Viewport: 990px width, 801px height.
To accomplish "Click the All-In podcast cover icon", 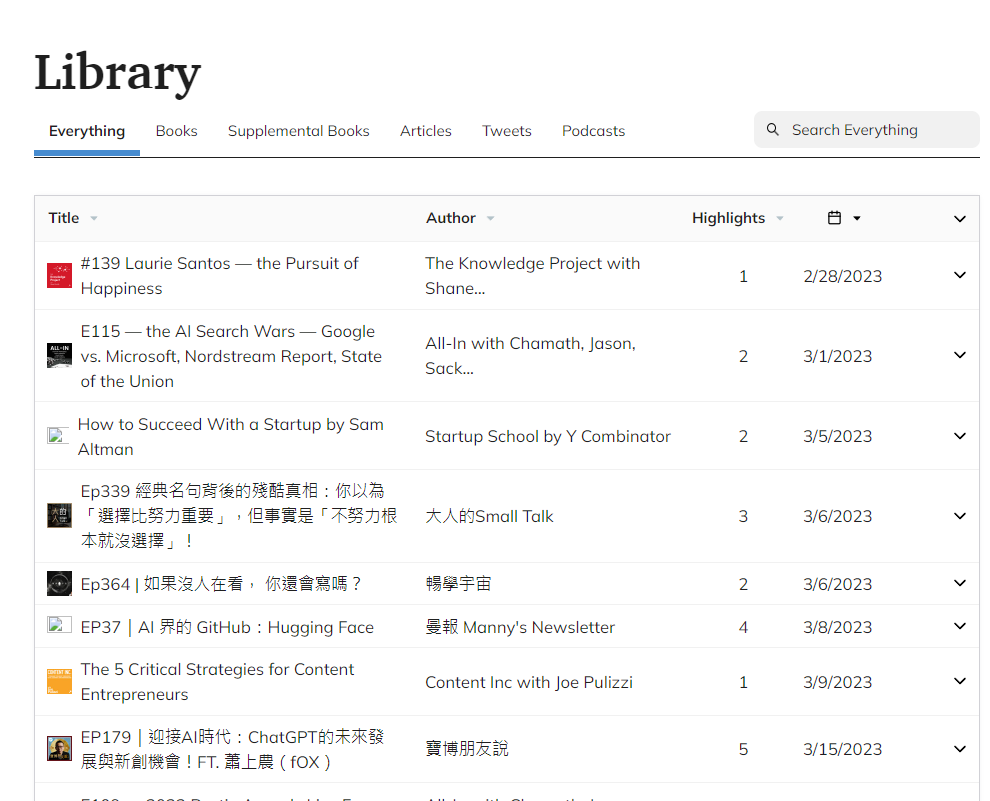I will (x=59, y=356).
